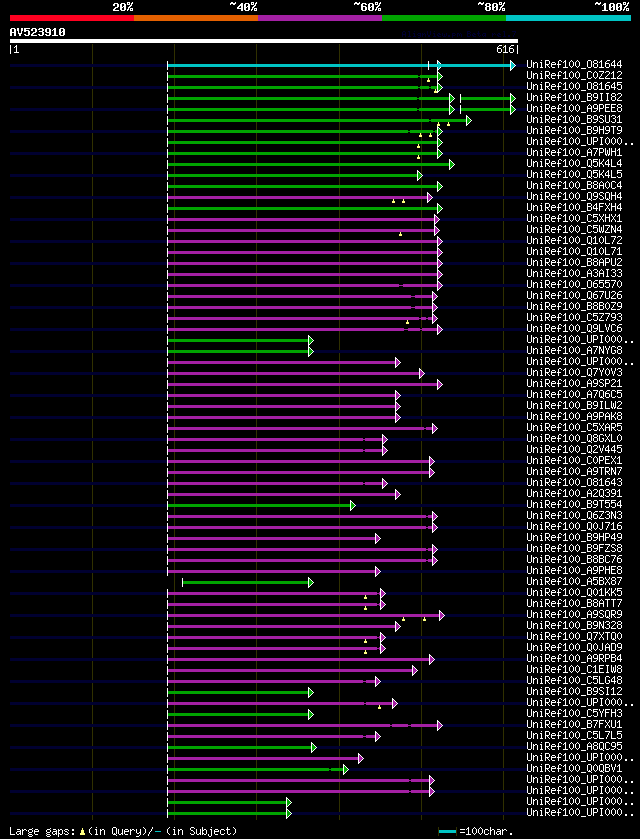
Task: Click the green ~80% legend color segment
Action: click(444, 18)
